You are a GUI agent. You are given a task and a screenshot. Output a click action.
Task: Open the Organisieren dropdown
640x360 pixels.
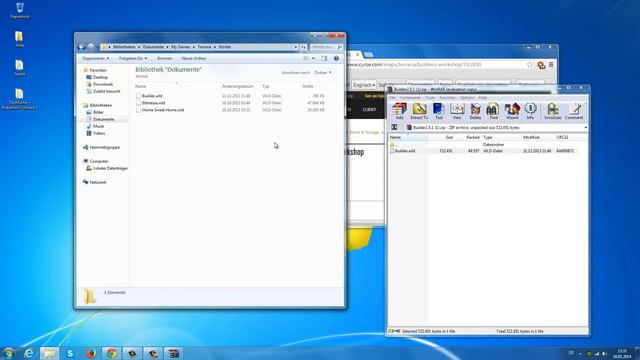96,59
